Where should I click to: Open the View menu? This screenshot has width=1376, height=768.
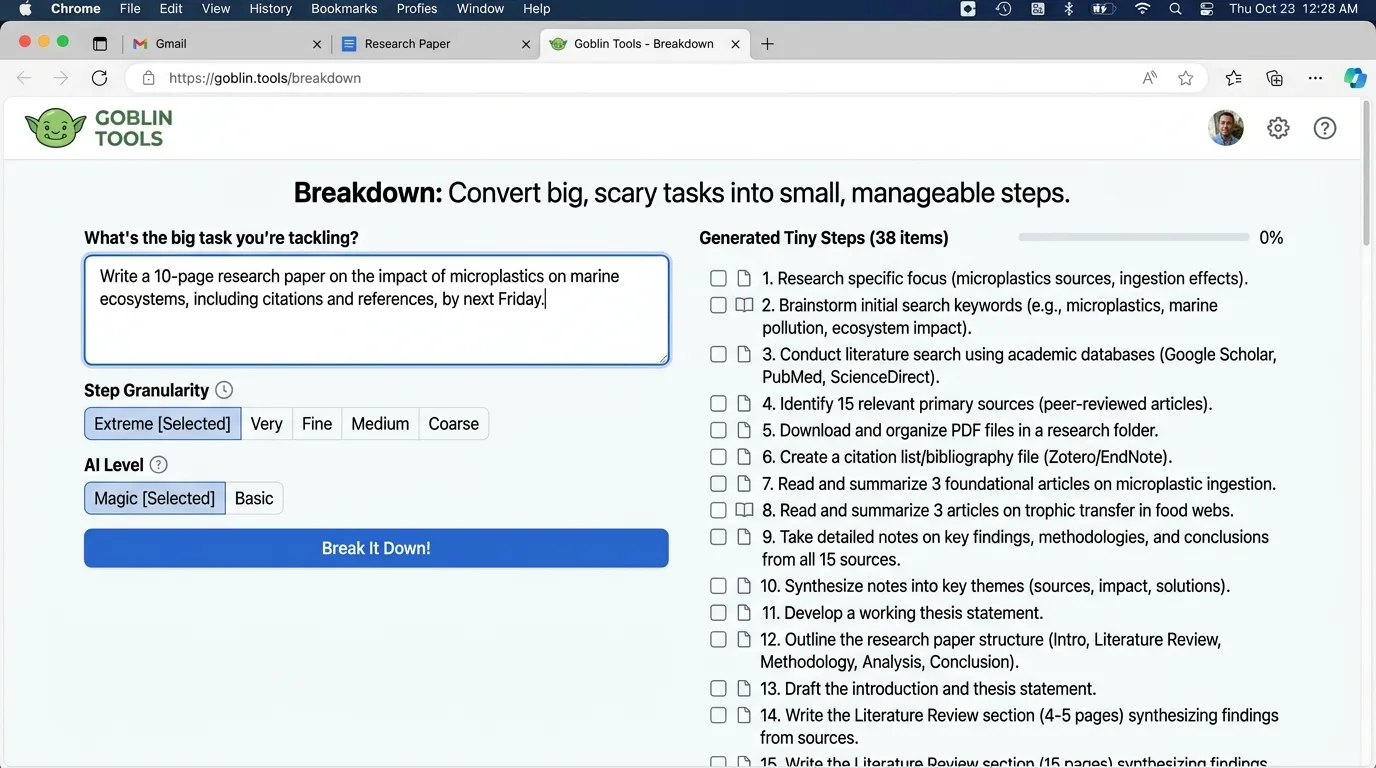point(216,9)
